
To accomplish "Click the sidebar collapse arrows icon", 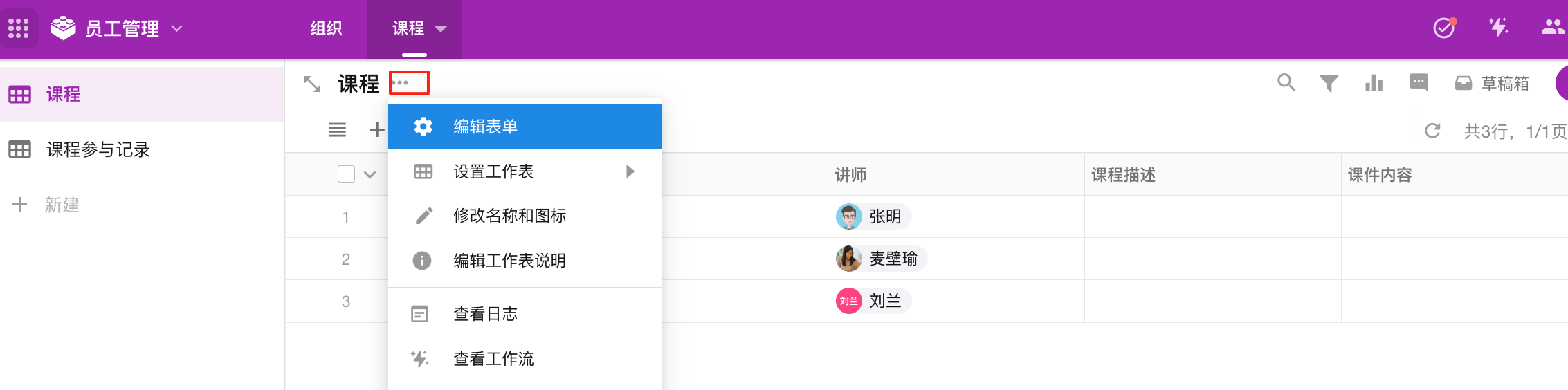I will pos(313,84).
